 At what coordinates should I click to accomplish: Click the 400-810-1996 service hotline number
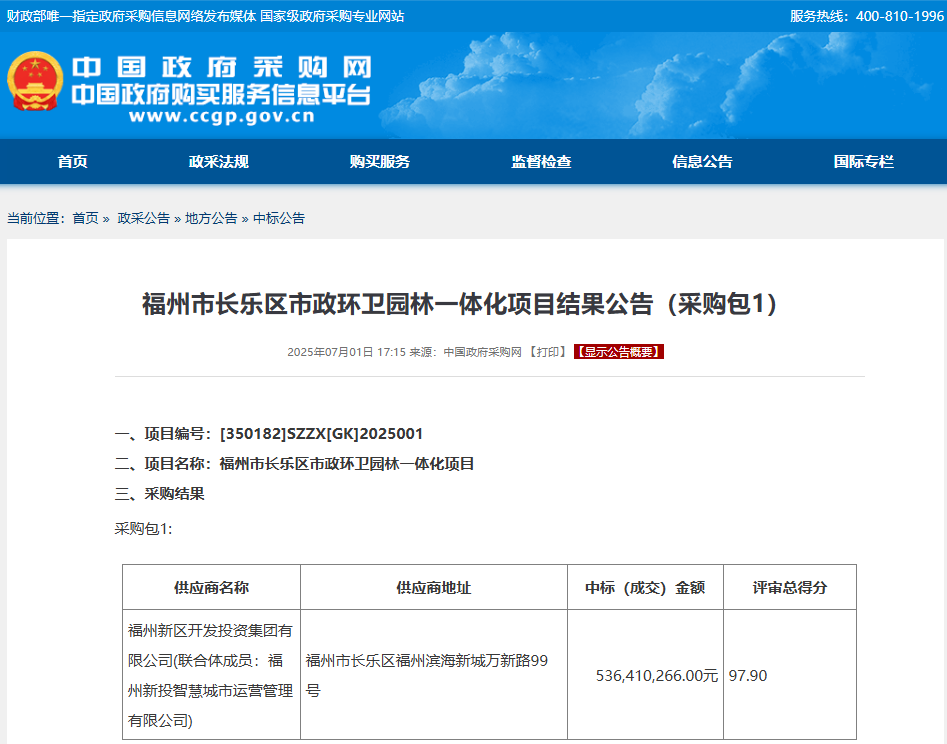(x=899, y=16)
